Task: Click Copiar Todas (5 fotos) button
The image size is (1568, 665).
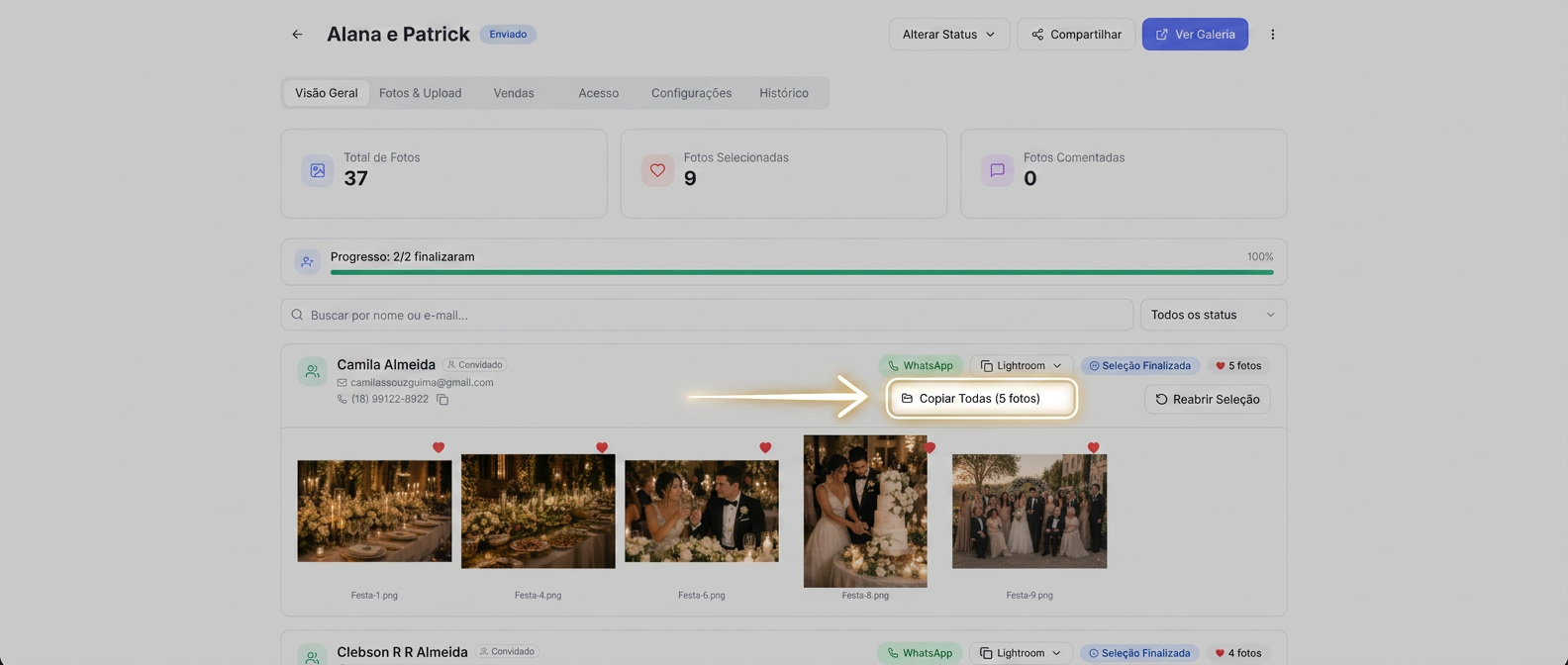Action: 981,399
